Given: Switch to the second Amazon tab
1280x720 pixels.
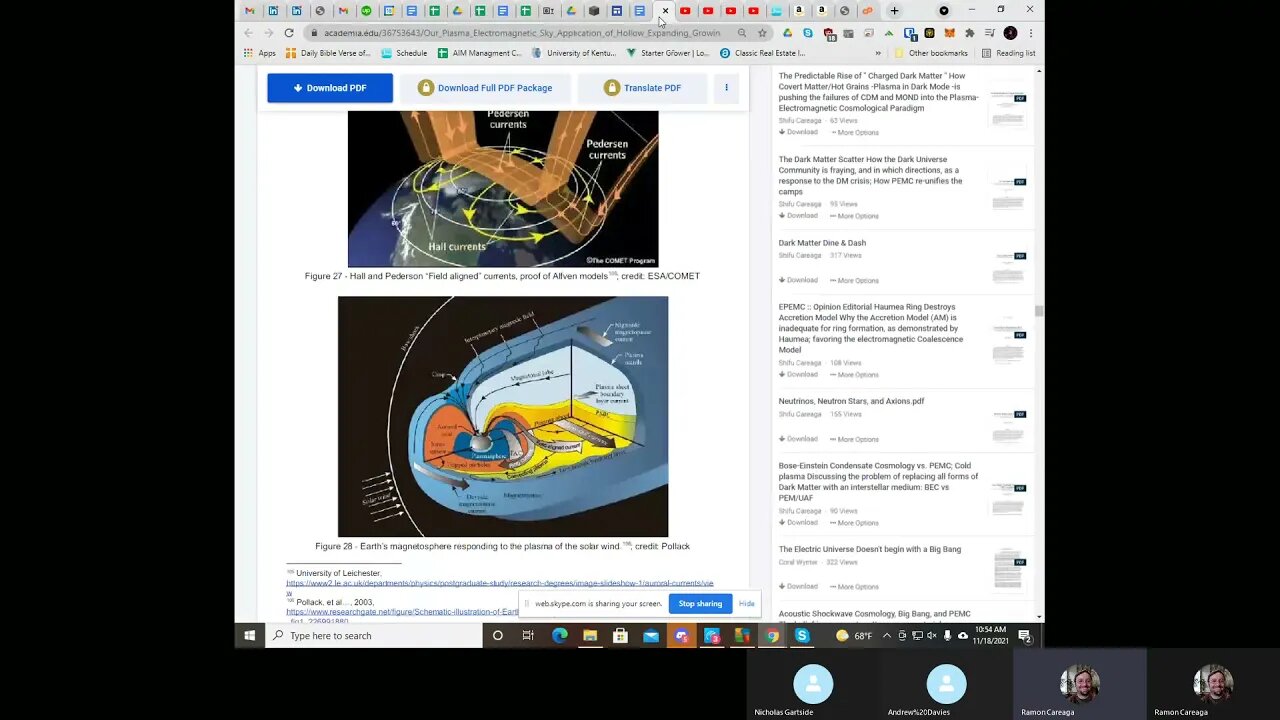Looking at the screenshot, I should 822,11.
